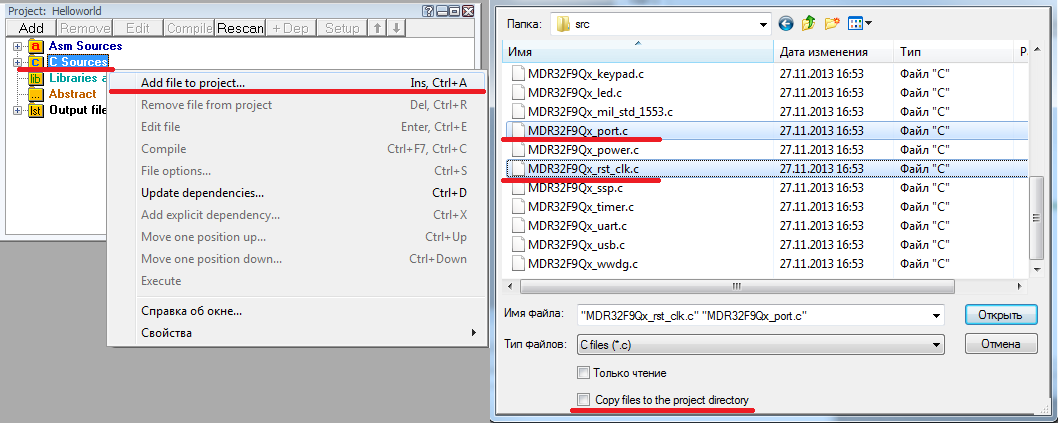Click the project panel help icon
Viewport: 1058px width, 423px height.
428,10
